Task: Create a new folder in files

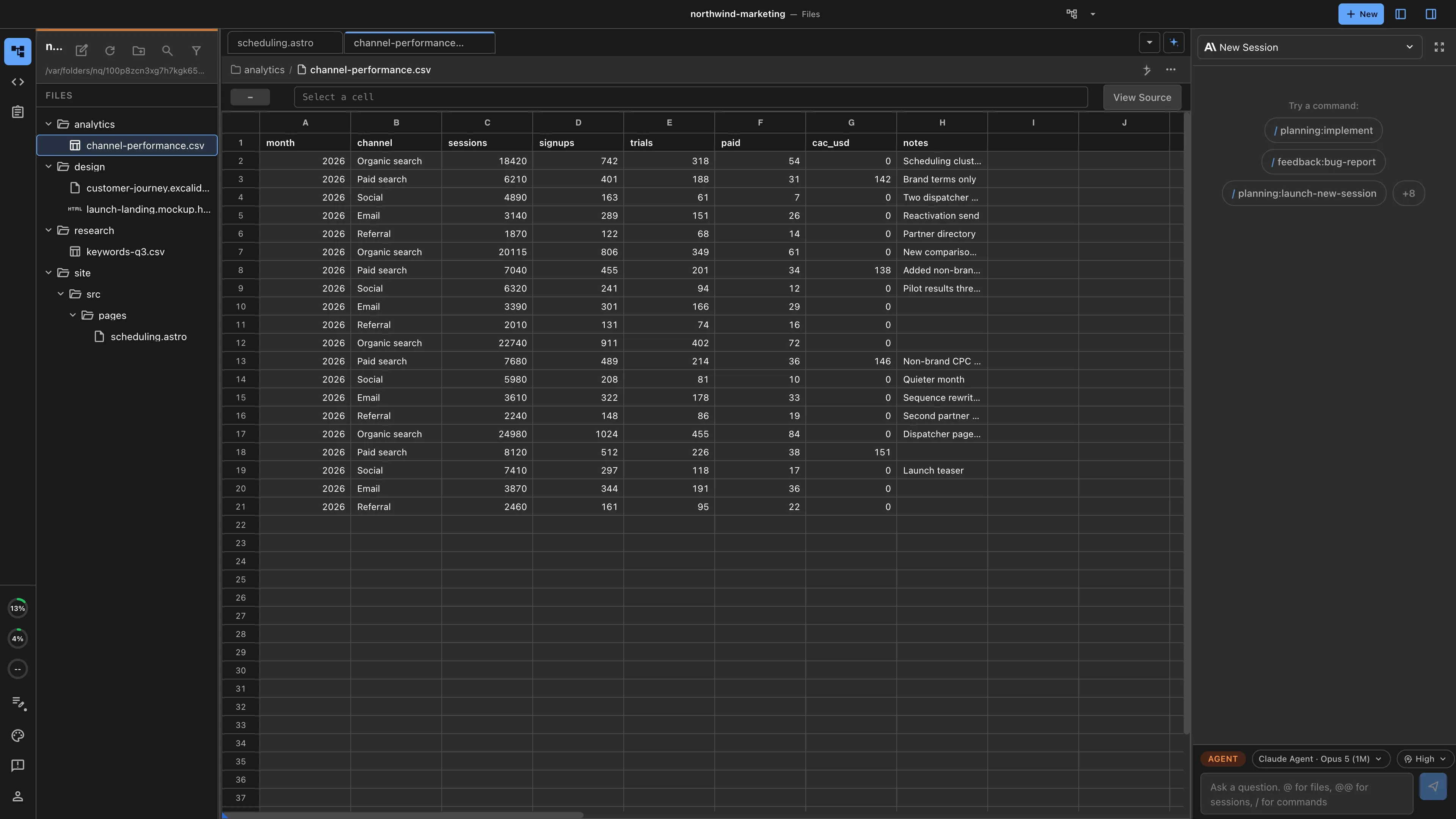Action: [138, 50]
